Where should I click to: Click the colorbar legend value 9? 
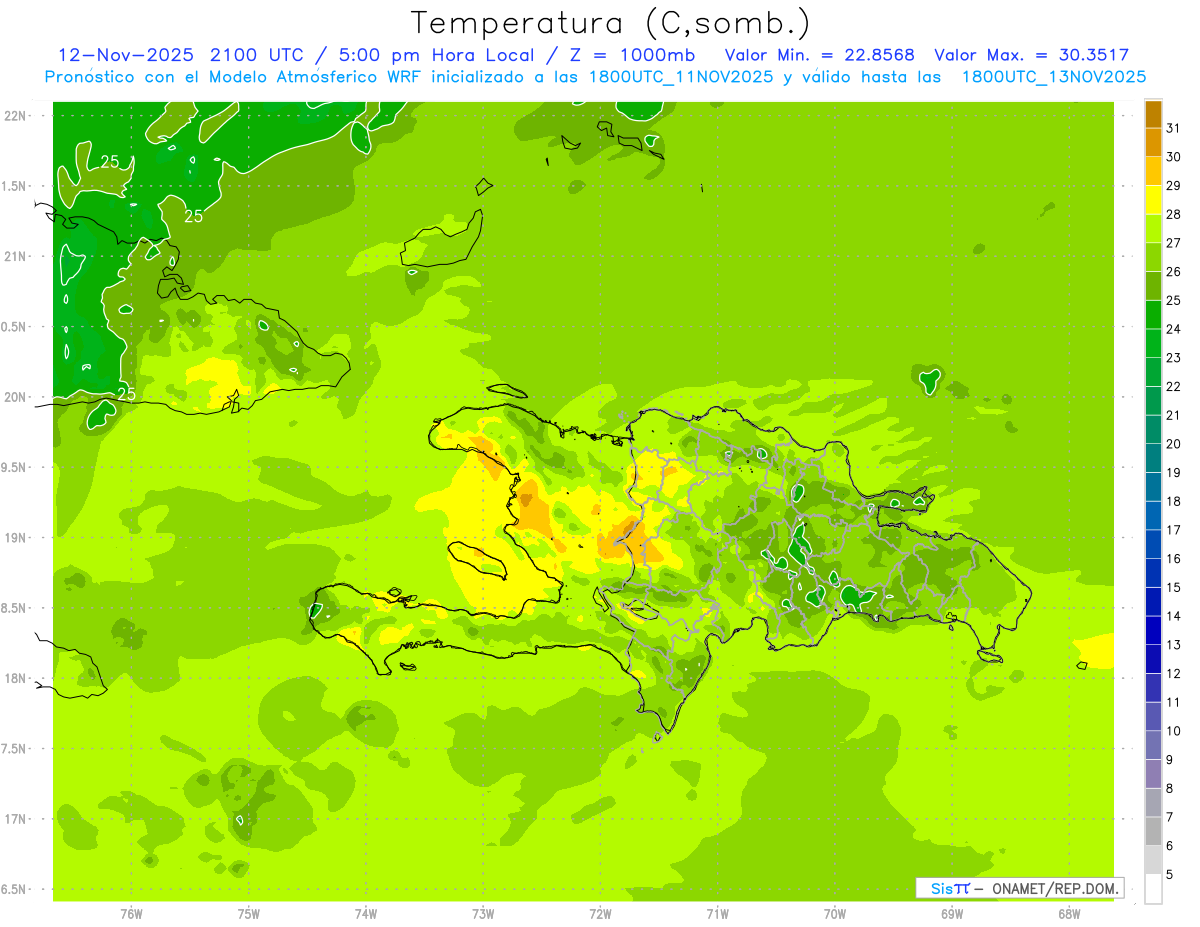1169,760
